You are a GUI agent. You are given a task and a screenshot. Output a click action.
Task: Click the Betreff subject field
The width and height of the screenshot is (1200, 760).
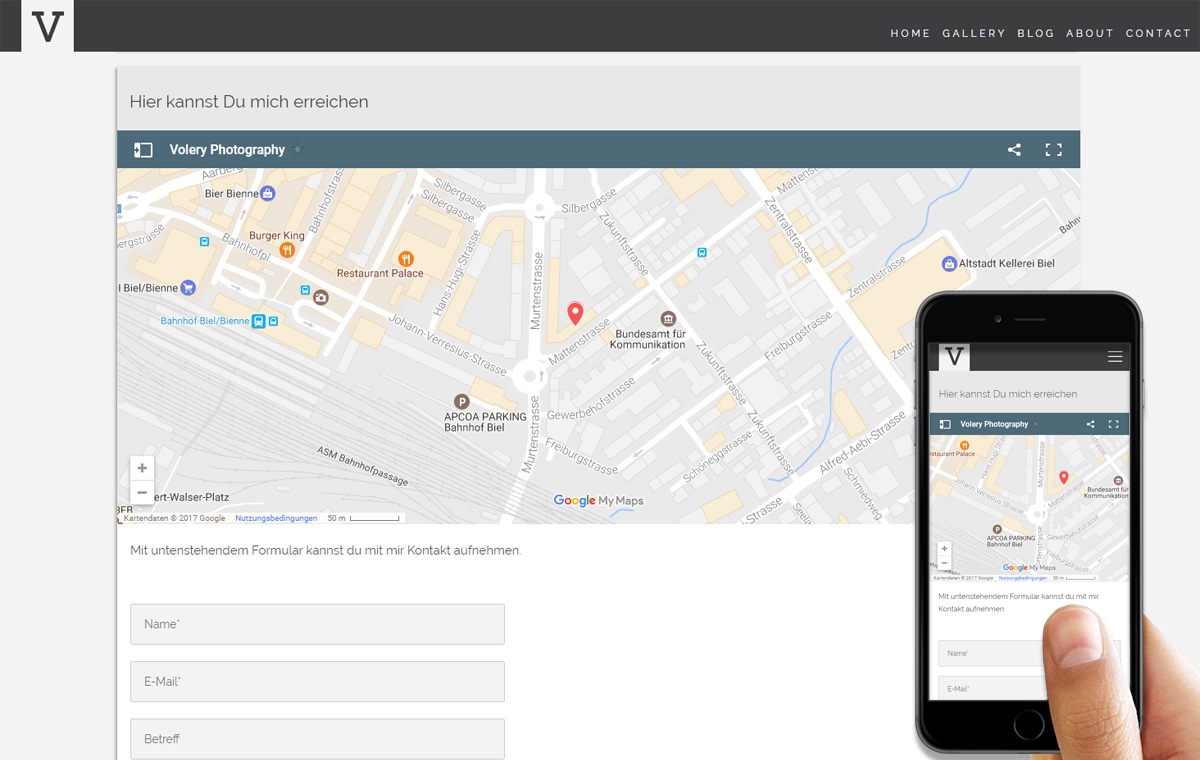[x=317, y=739]
